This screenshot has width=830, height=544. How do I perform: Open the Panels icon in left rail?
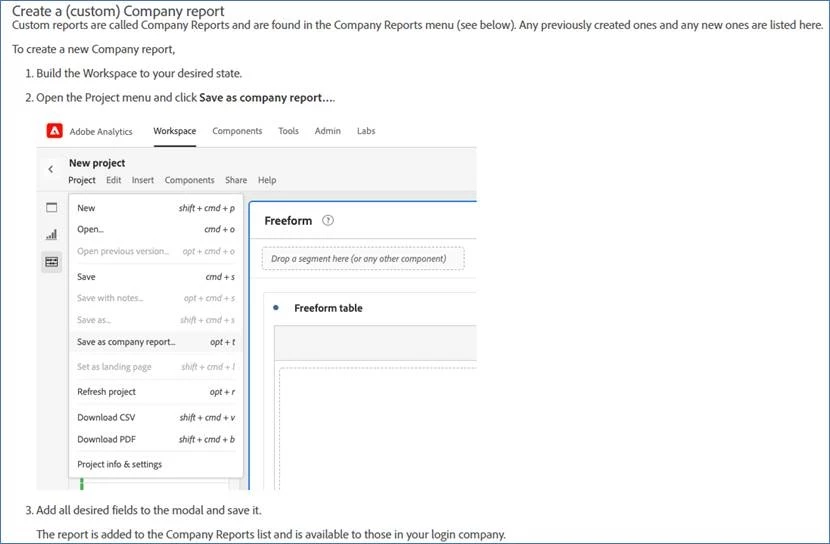pyautogui.click(x=51, y=207)
